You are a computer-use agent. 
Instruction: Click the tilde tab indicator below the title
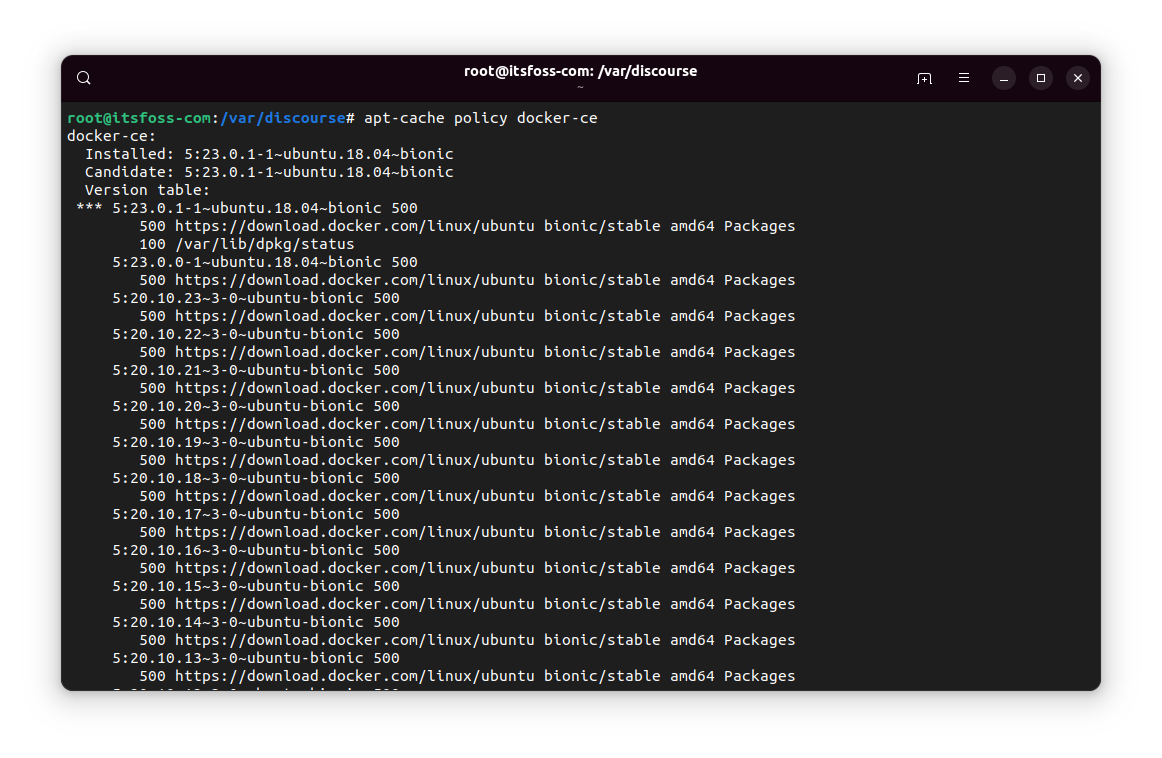(580, 87)
